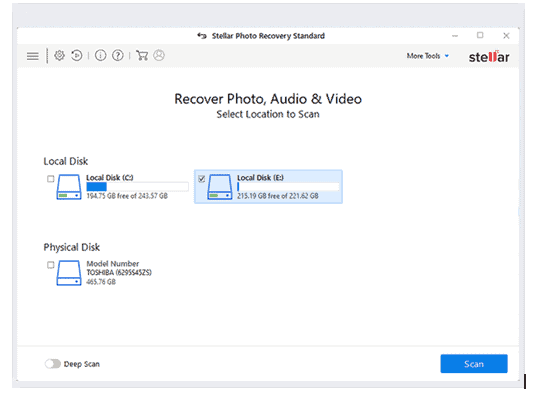Click Local Disk (C:) usage bar
Image resolution: width=537 pixels, height=393 pixels.
137,187
